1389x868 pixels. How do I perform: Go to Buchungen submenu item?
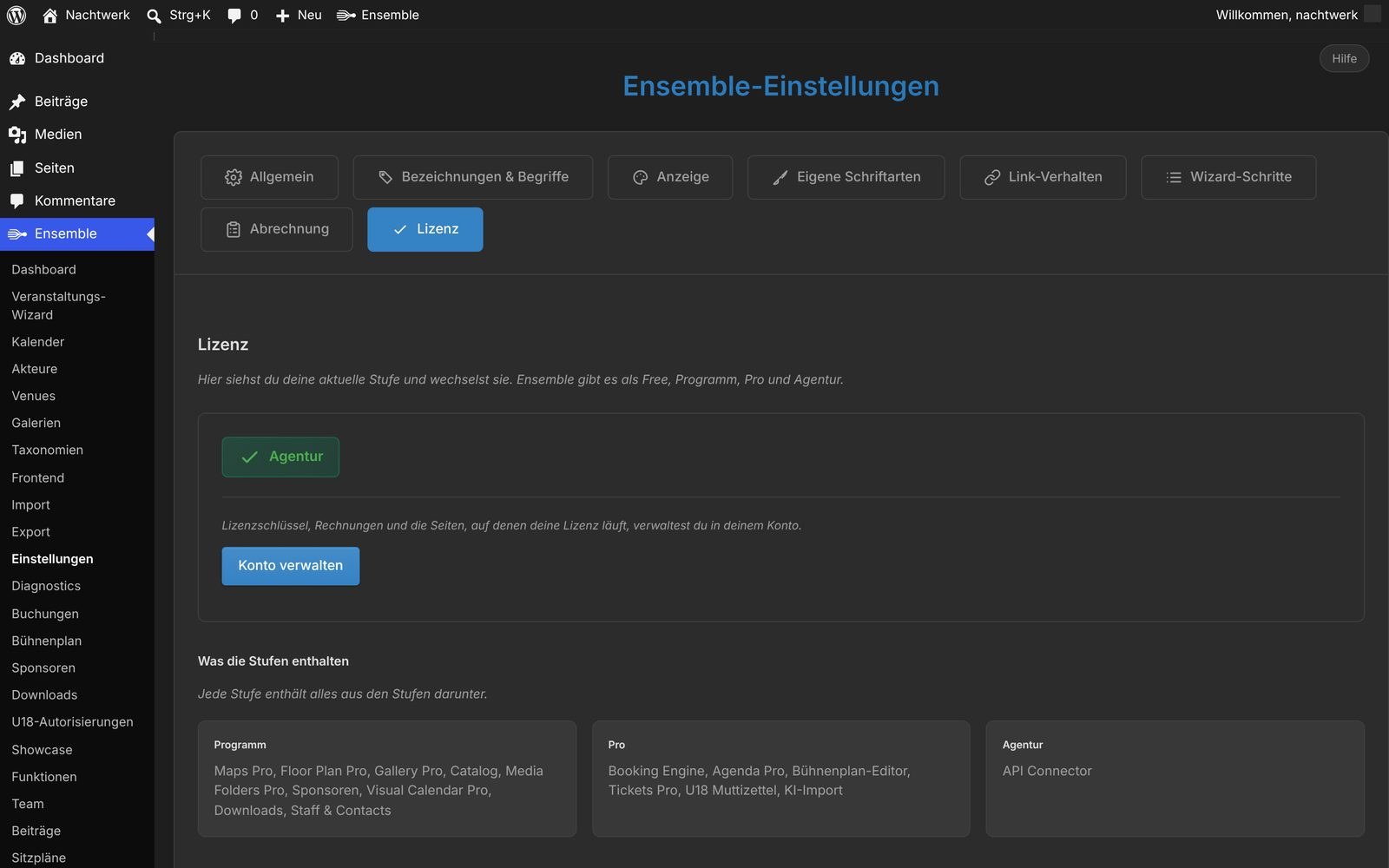pyautogui.click(x=45, y=614)
